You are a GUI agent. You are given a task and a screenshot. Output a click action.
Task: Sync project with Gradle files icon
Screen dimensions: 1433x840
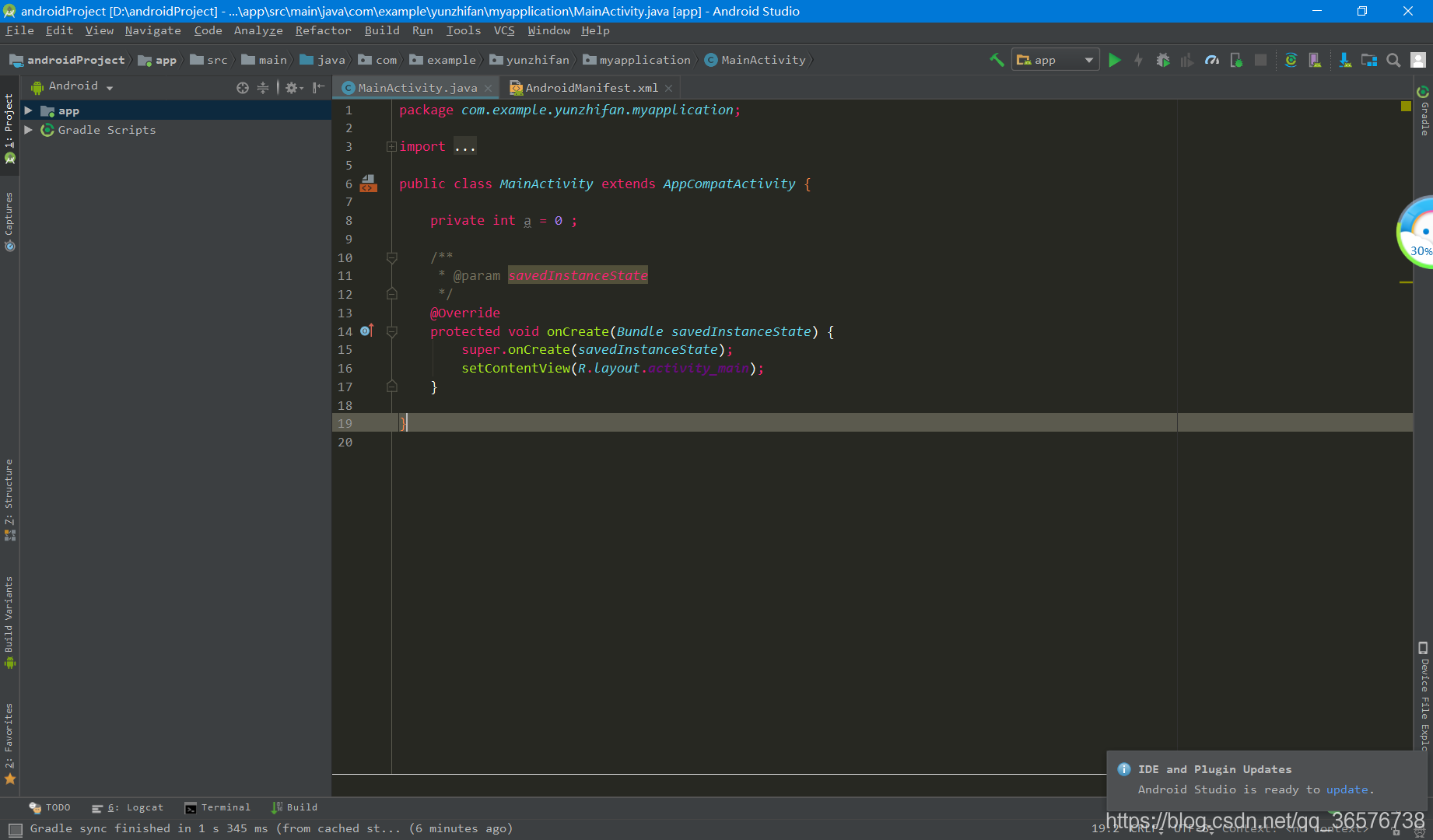[x=1291, y=60]
